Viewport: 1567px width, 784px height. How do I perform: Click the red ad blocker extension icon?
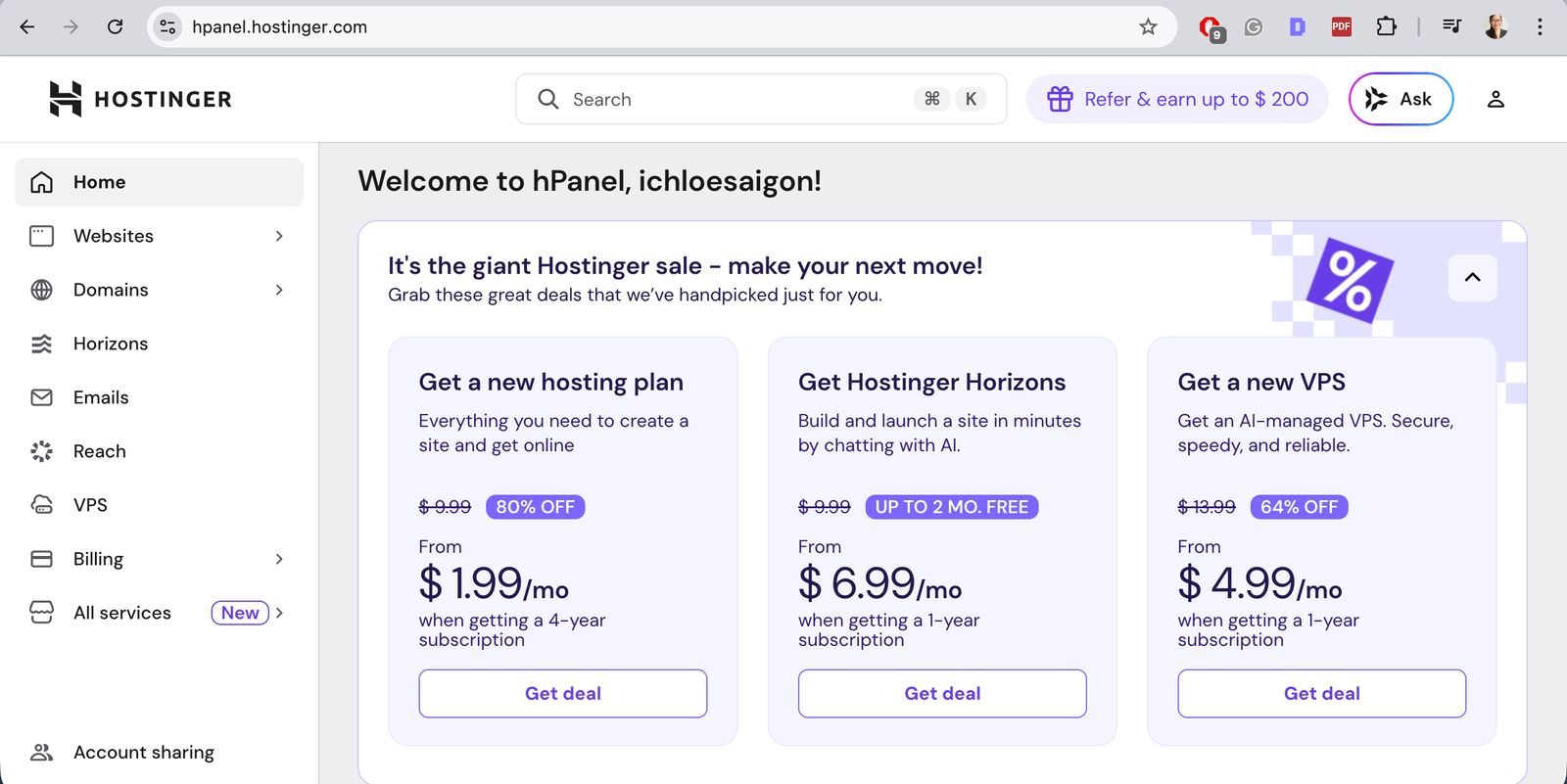[1211, 28]
